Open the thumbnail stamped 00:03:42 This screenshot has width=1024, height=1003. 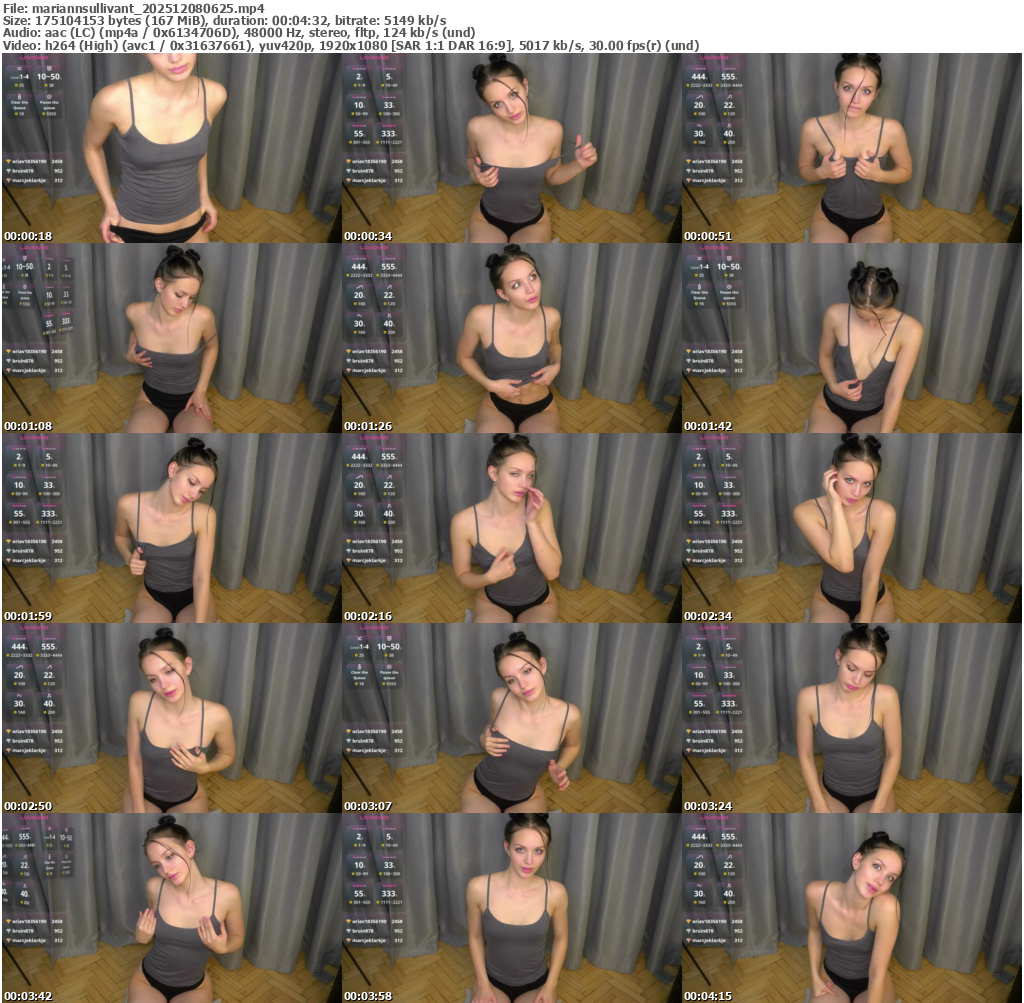tap(171, 908)
